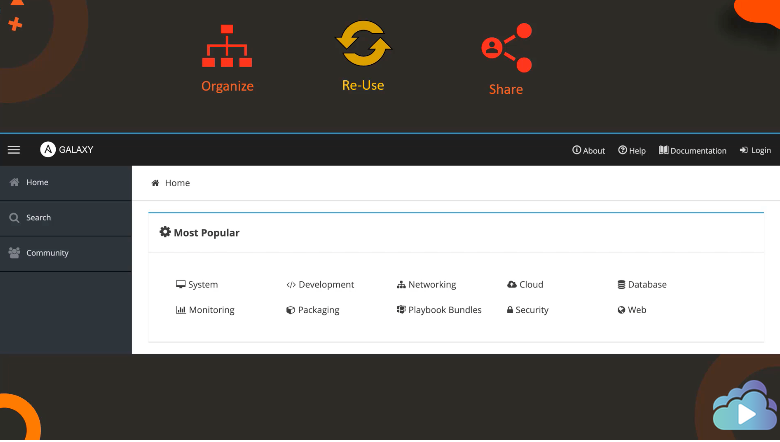Select Community in the sidebar
The width and height of the screenshot is (780, 442).
coord(66,254)
